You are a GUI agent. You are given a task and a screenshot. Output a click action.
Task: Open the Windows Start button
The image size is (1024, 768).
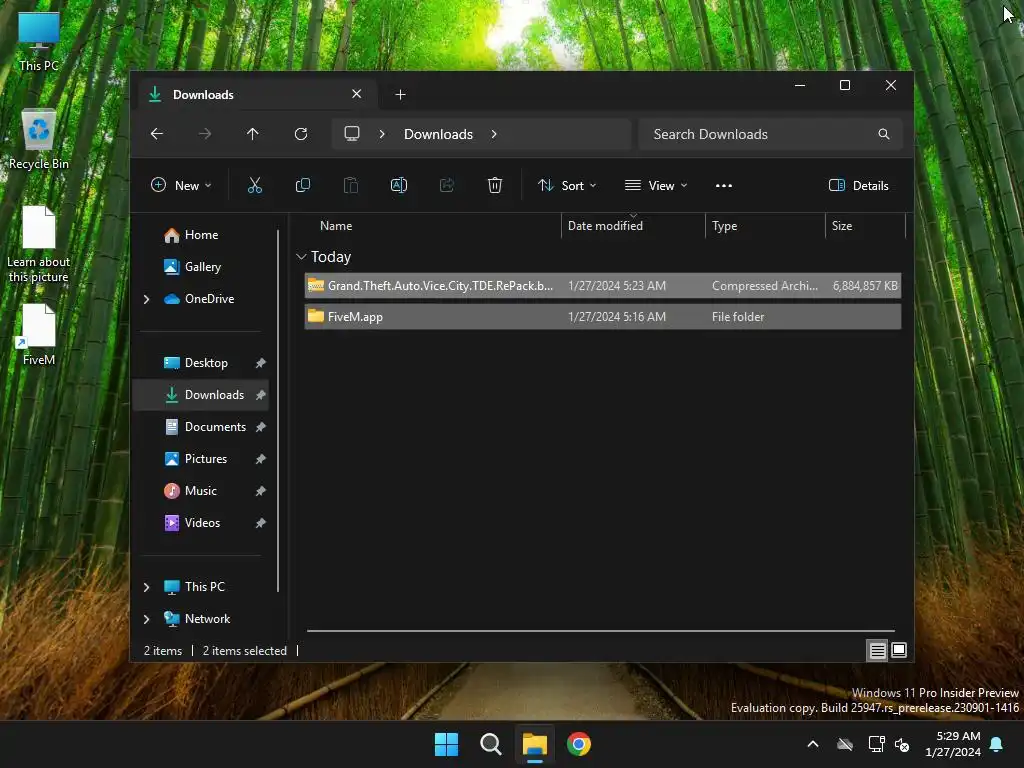coord(447,744)
